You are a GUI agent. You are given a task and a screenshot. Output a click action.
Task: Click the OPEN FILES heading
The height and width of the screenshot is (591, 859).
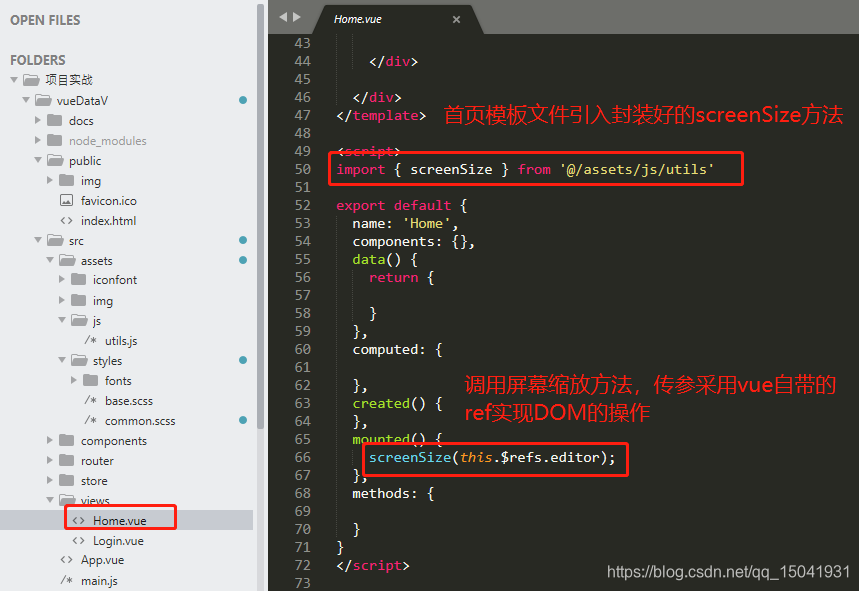[x=45, y=20]
